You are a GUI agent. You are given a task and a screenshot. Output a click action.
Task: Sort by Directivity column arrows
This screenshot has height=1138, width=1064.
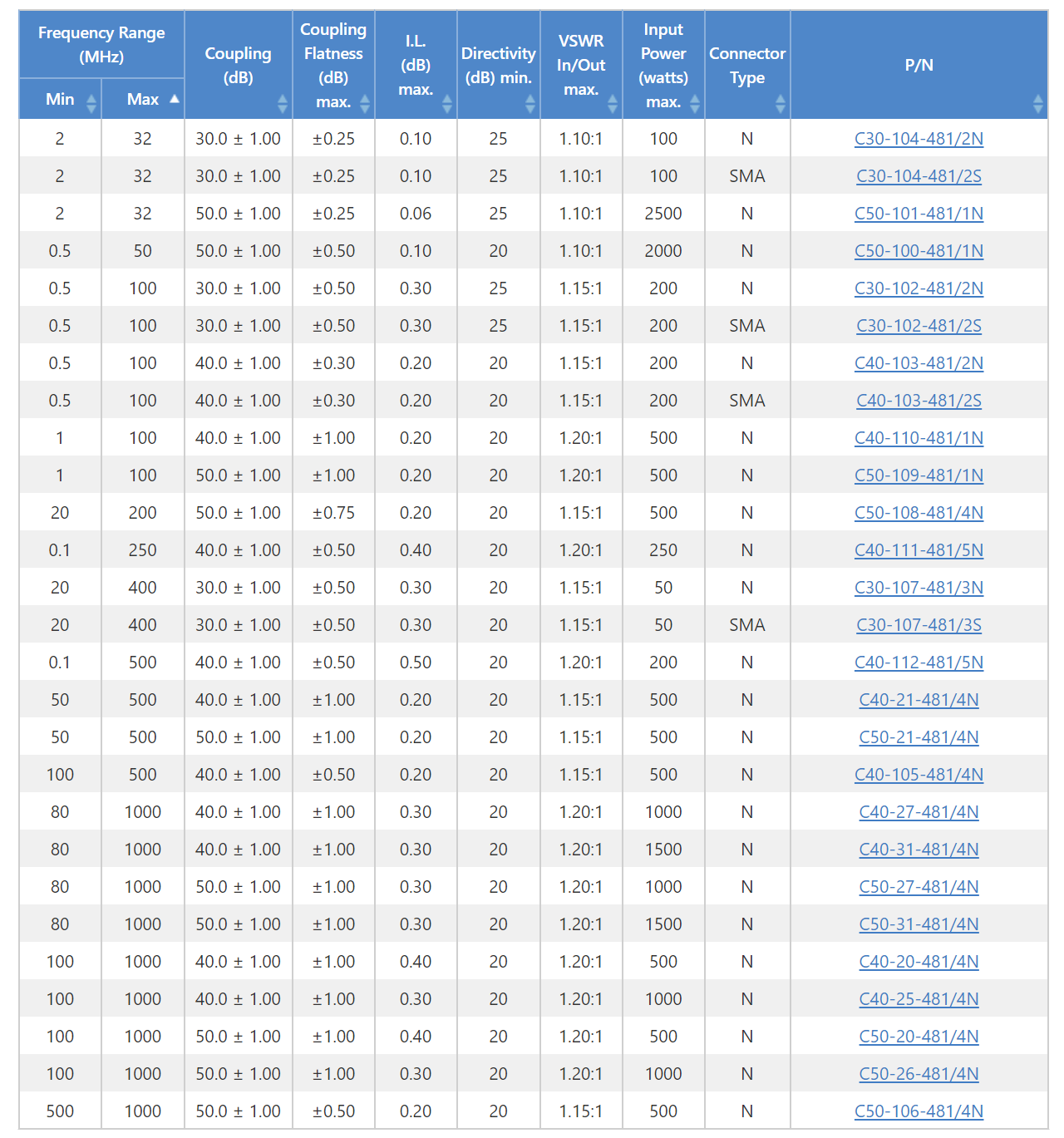pos(530,104)
